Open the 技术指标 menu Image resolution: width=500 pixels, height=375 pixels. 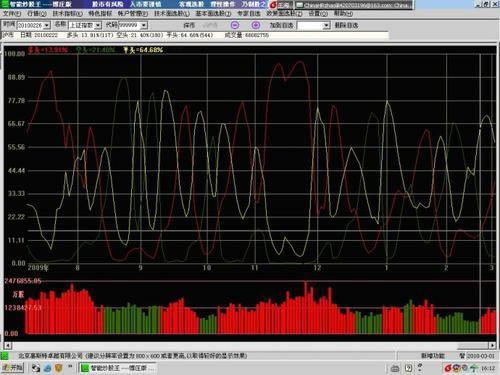click(x=67, y=14)
